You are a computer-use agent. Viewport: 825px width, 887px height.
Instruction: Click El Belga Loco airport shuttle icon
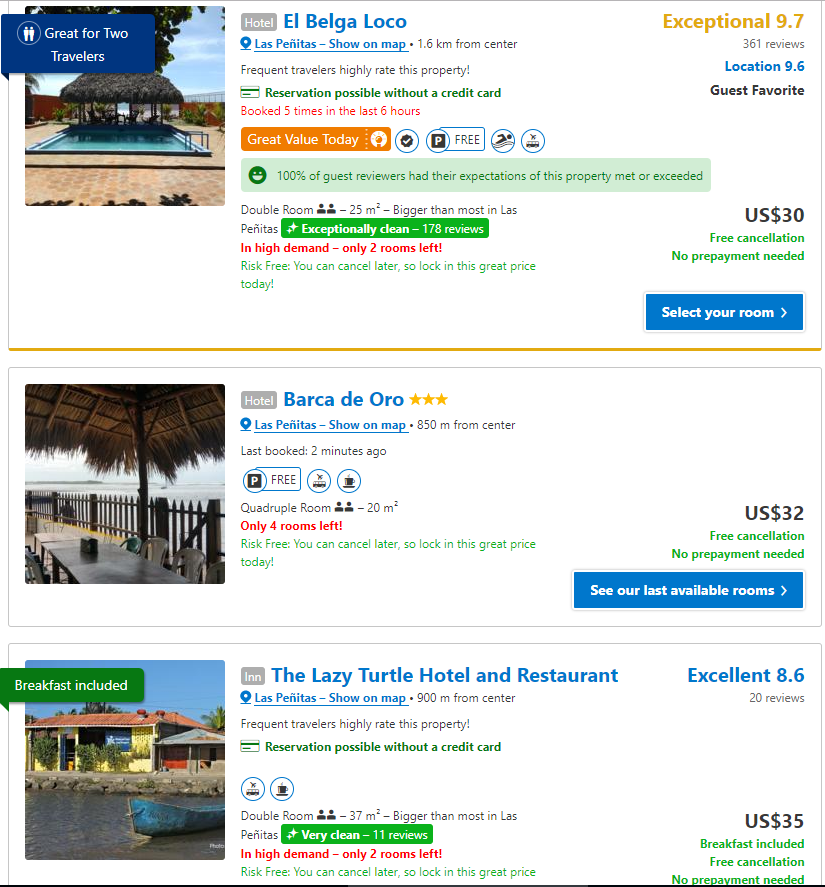[x=534, y=141]
